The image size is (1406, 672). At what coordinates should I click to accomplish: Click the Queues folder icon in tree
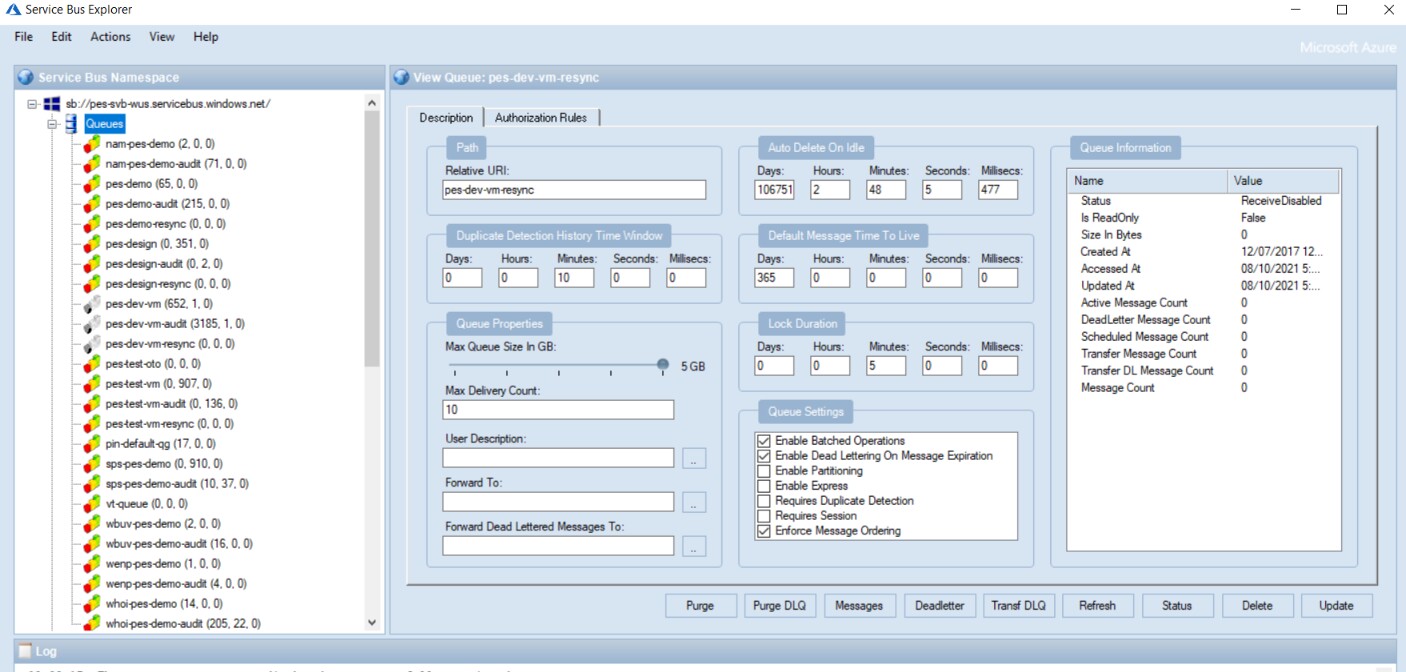[x=71, y=124]
